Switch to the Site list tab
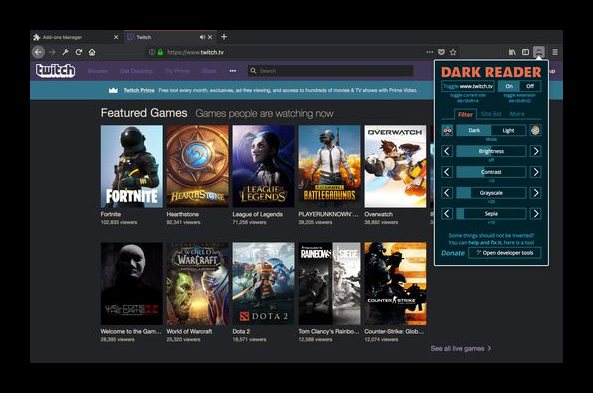This screenshot has height=393, width=593. tap(491, 114)
